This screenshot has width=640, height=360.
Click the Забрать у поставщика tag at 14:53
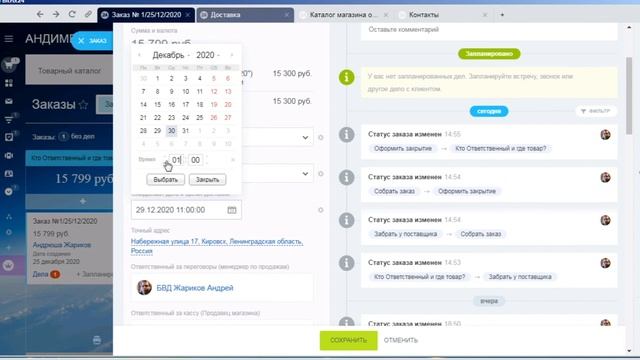[x=520, y=277]
